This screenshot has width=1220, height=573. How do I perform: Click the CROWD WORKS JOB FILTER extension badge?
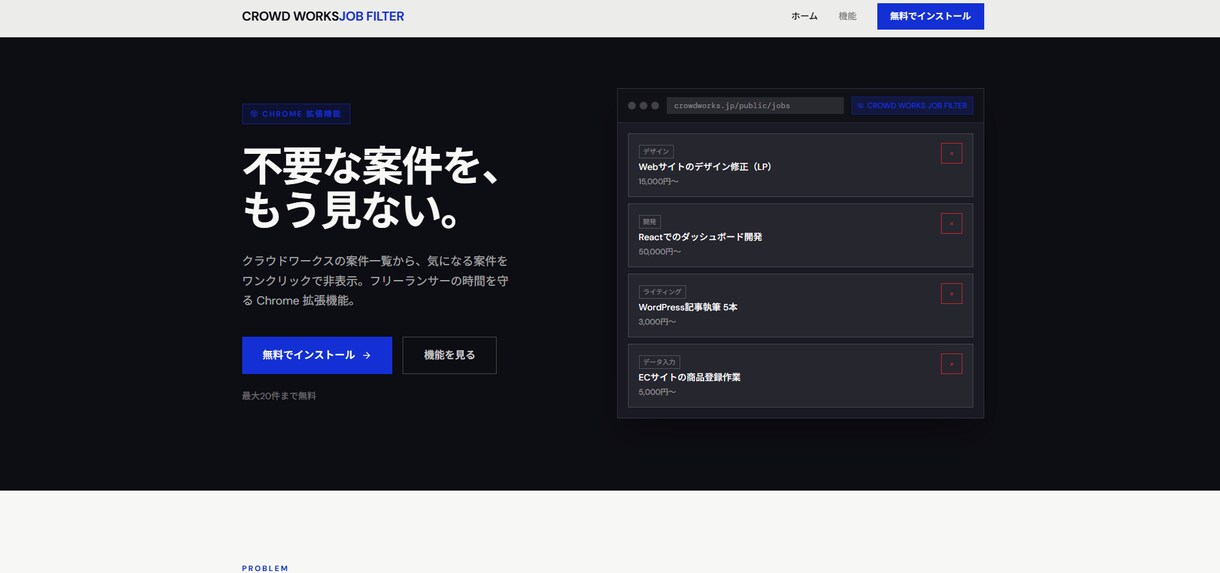[912, 105]
